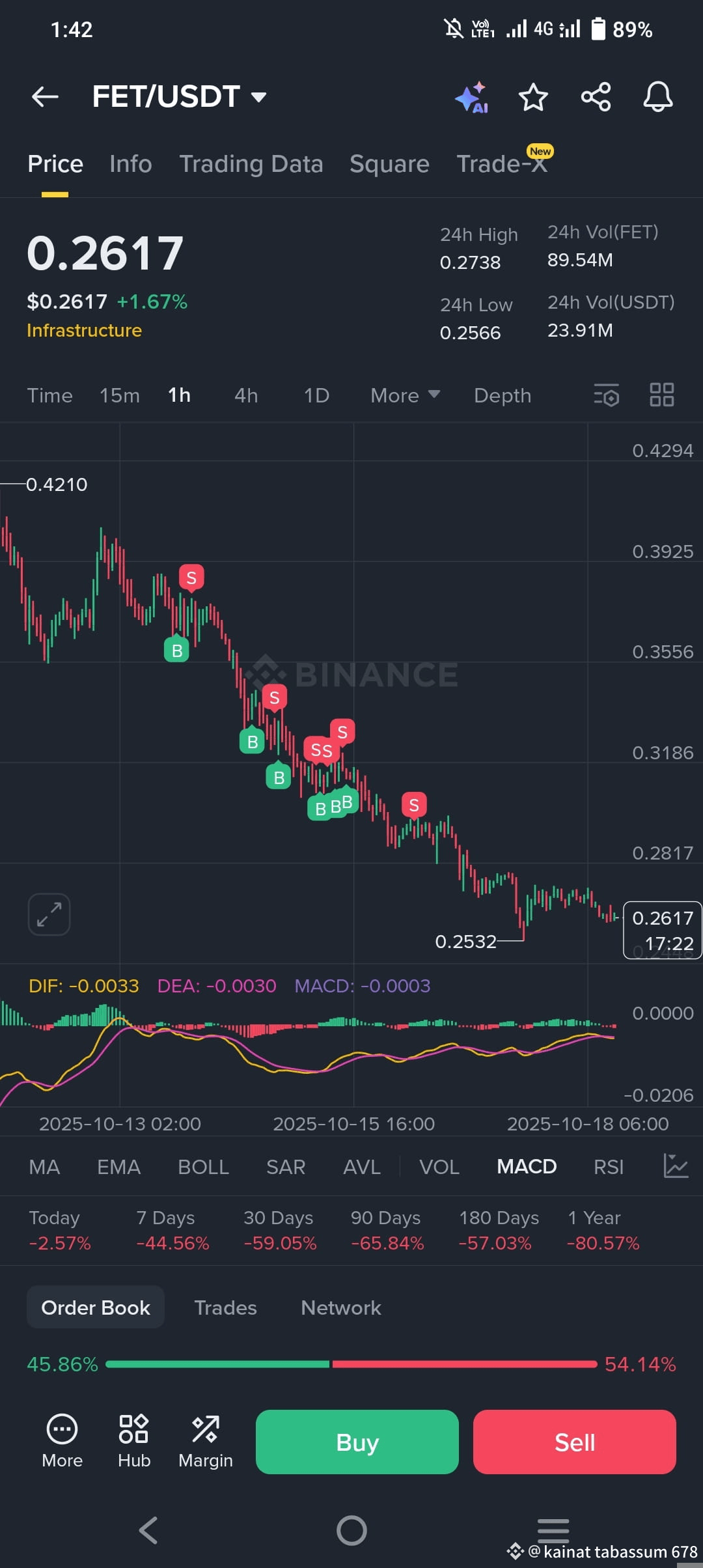This screenshot has width=703, height=1568.
Task: Toggle the EMA indicator
Action: [x=118, y=1166]
